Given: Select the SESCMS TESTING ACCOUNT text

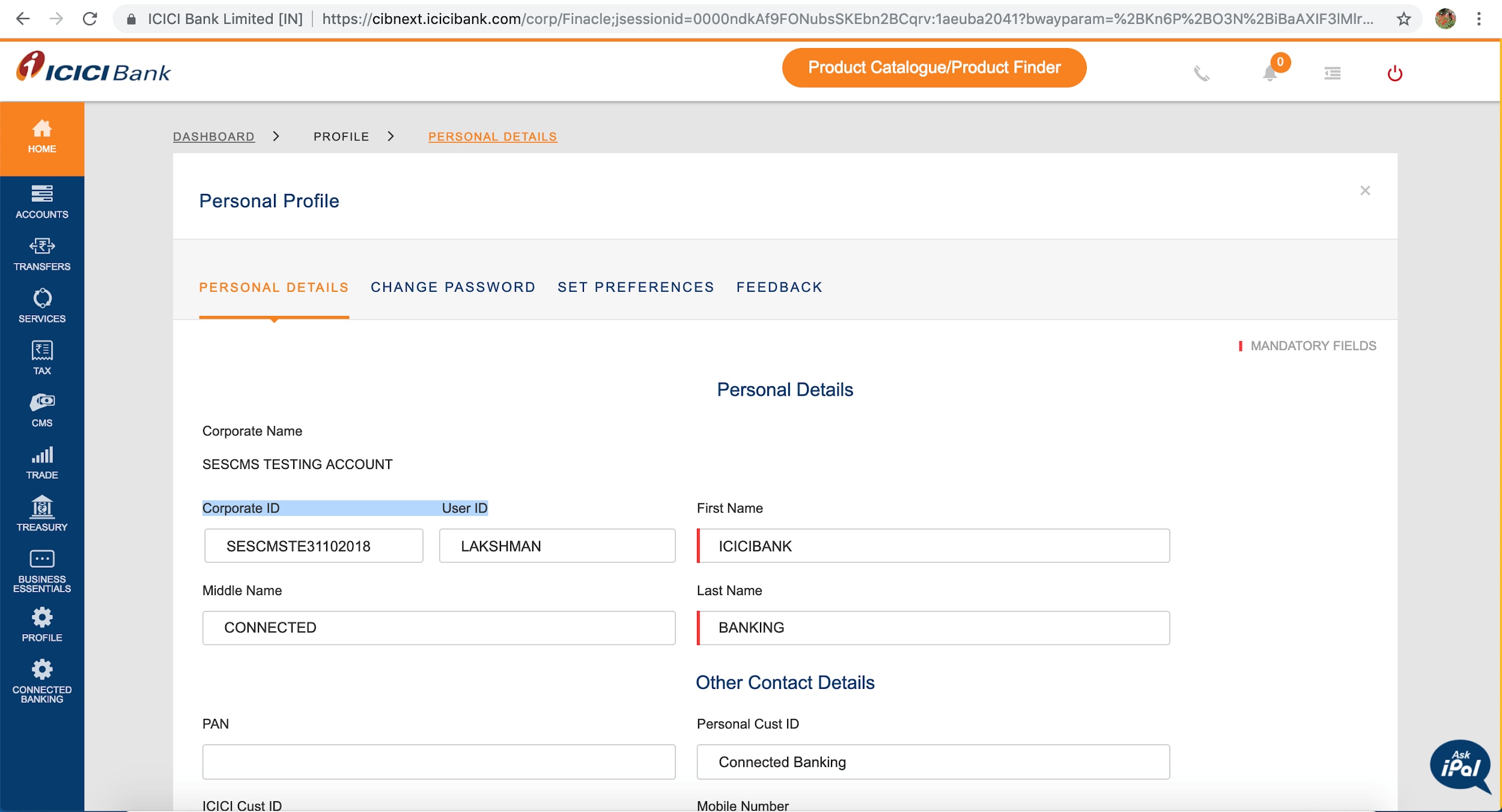Looking at the screenshot, I should click(297, 464).
